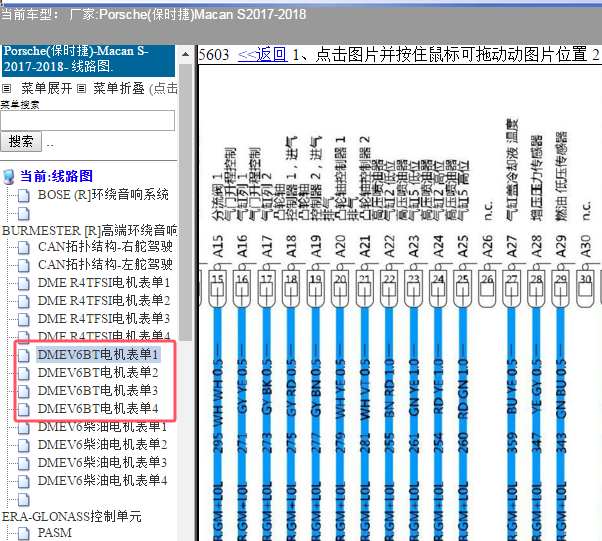
Task: Click the sidebar vertical scrollbar thumb
Action: (x=185, y=202)
